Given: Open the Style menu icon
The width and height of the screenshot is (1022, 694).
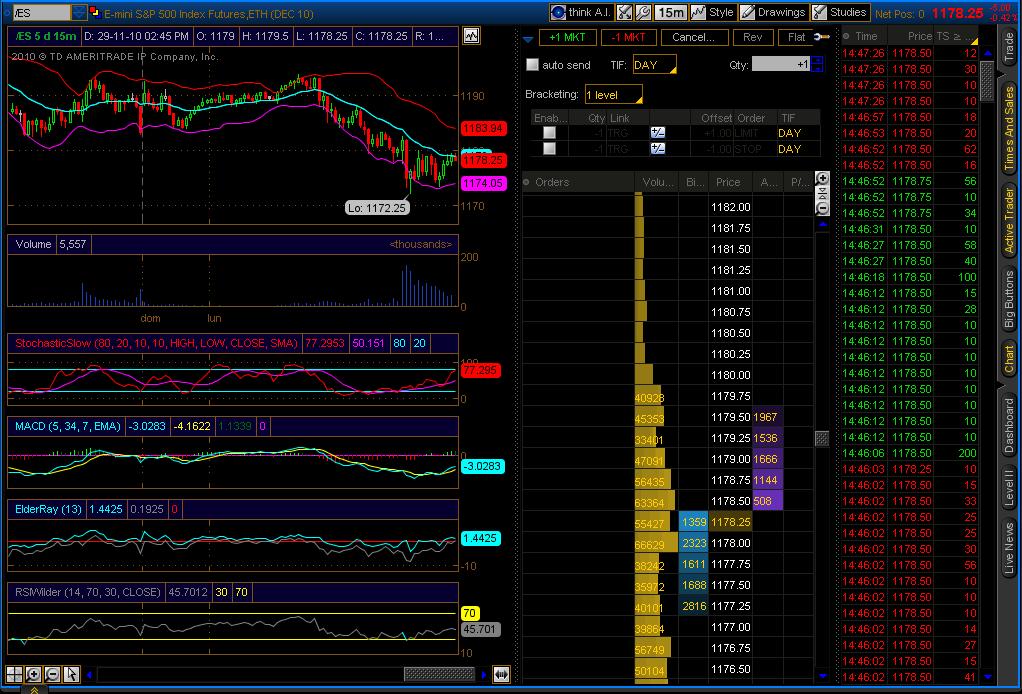Looking at the screenshot, I should [712, 12].
